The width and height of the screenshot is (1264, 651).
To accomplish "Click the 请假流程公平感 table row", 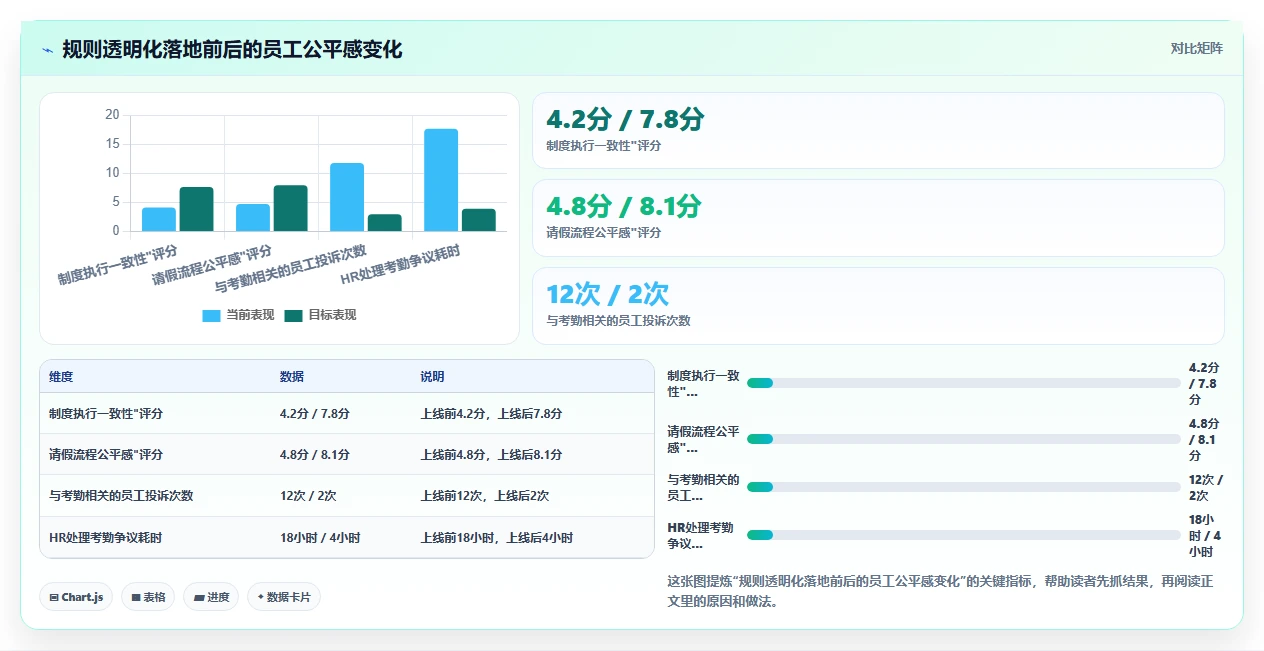I will (x=346, y=454).
